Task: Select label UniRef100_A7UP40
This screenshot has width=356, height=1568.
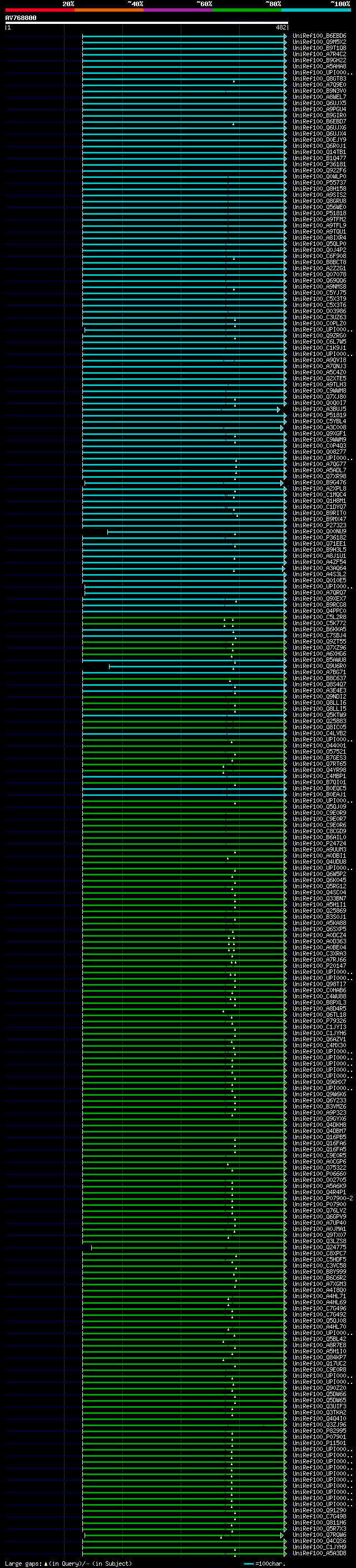Action: tap(319, 1223)
